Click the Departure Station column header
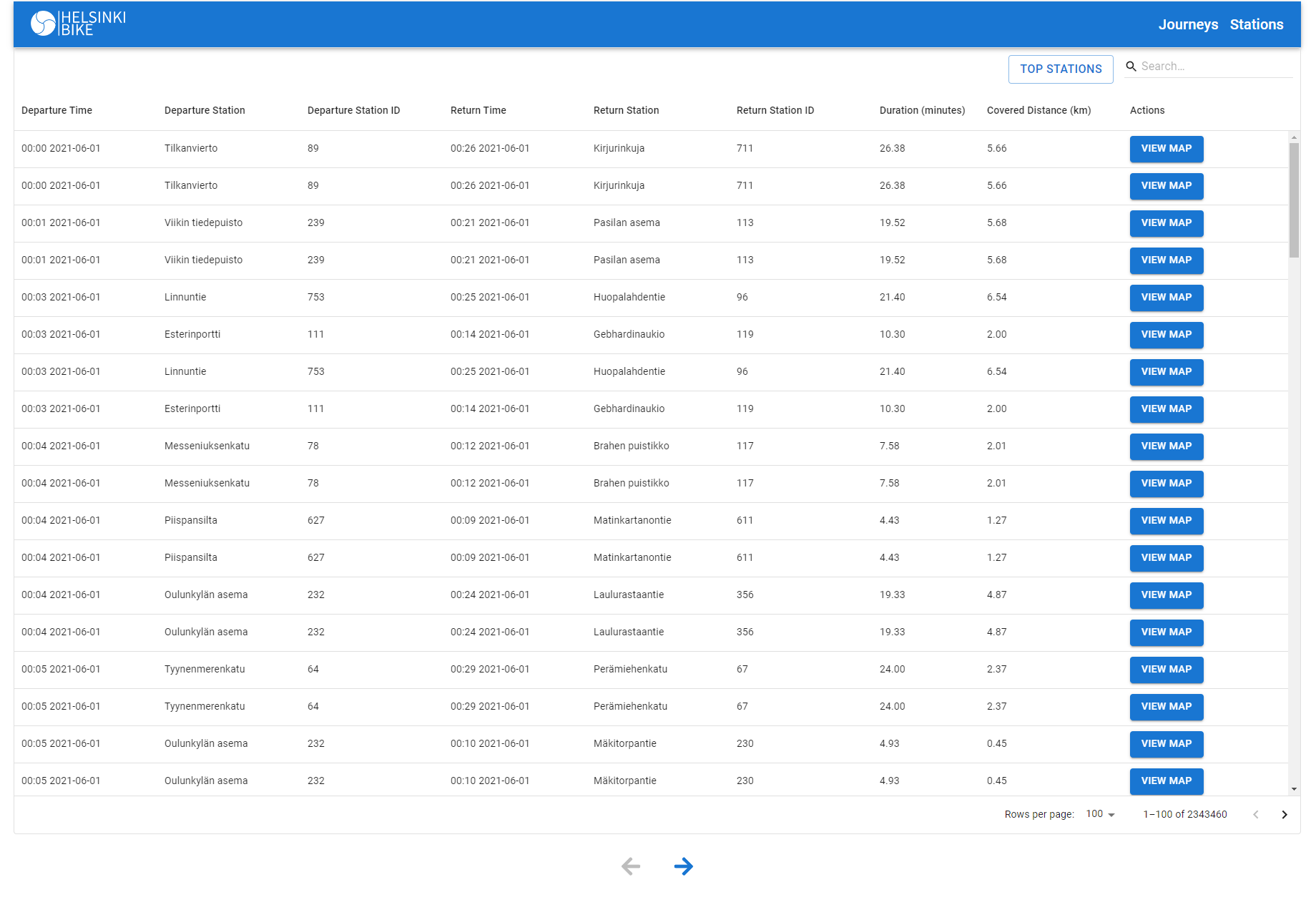The image size is (1316, 900). tap(205, 110)
